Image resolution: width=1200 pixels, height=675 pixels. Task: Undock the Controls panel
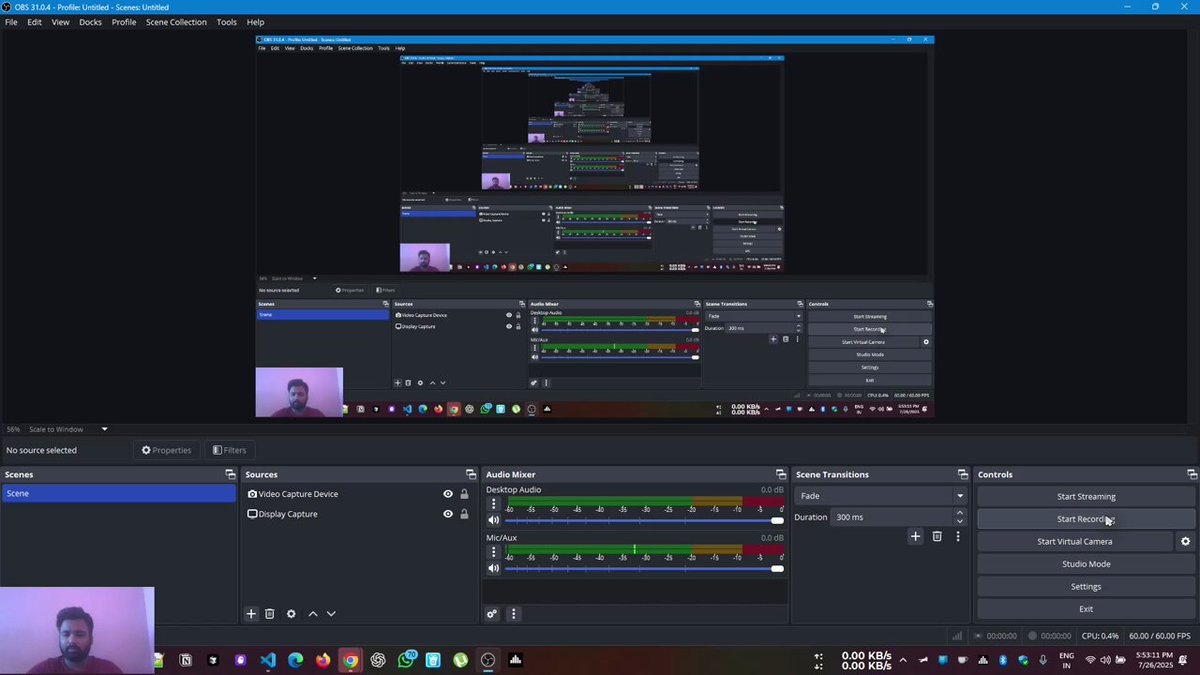[x=1192, y=475]
